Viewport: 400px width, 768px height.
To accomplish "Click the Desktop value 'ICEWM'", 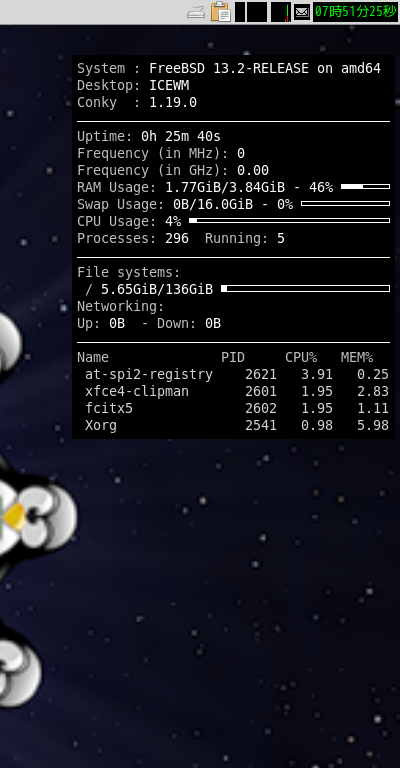I will point(169,86).
